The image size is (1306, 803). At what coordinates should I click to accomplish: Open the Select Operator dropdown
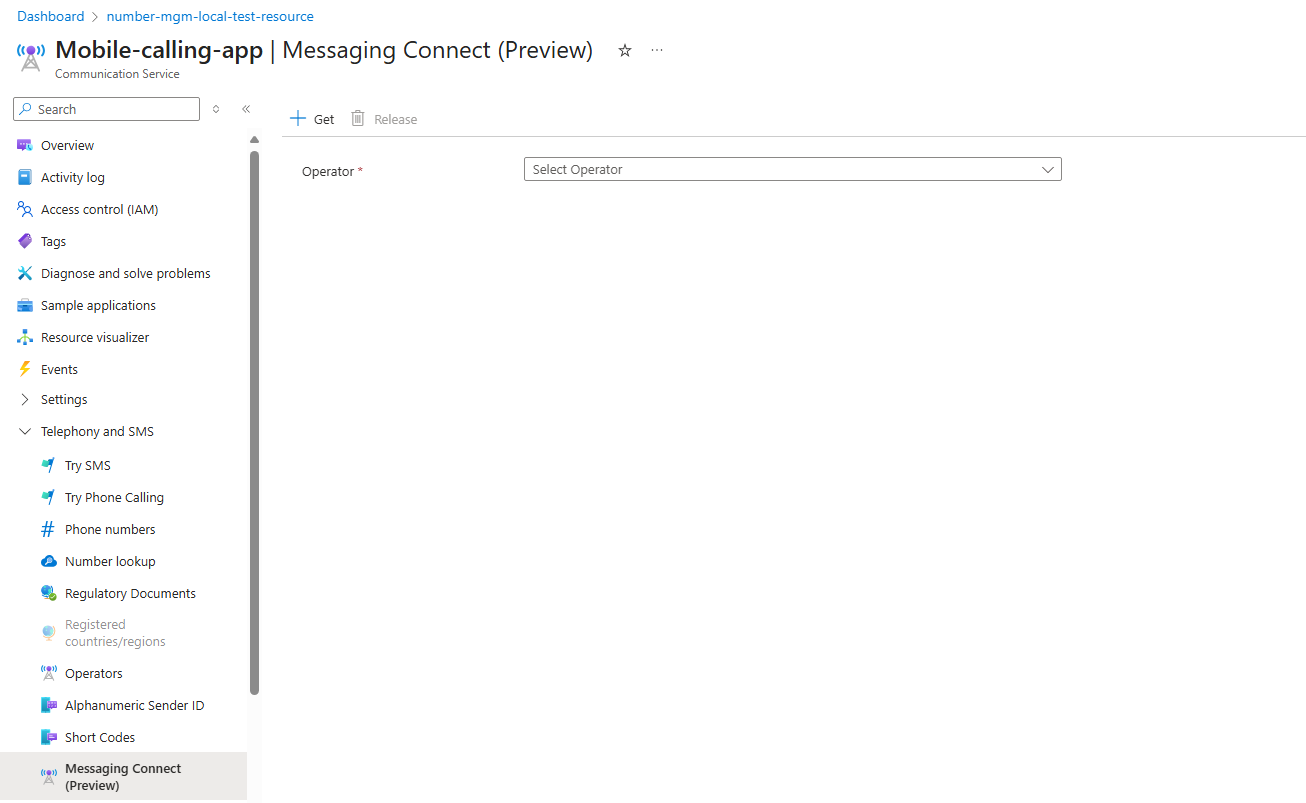pyautogui.click(x=792, y=170)
